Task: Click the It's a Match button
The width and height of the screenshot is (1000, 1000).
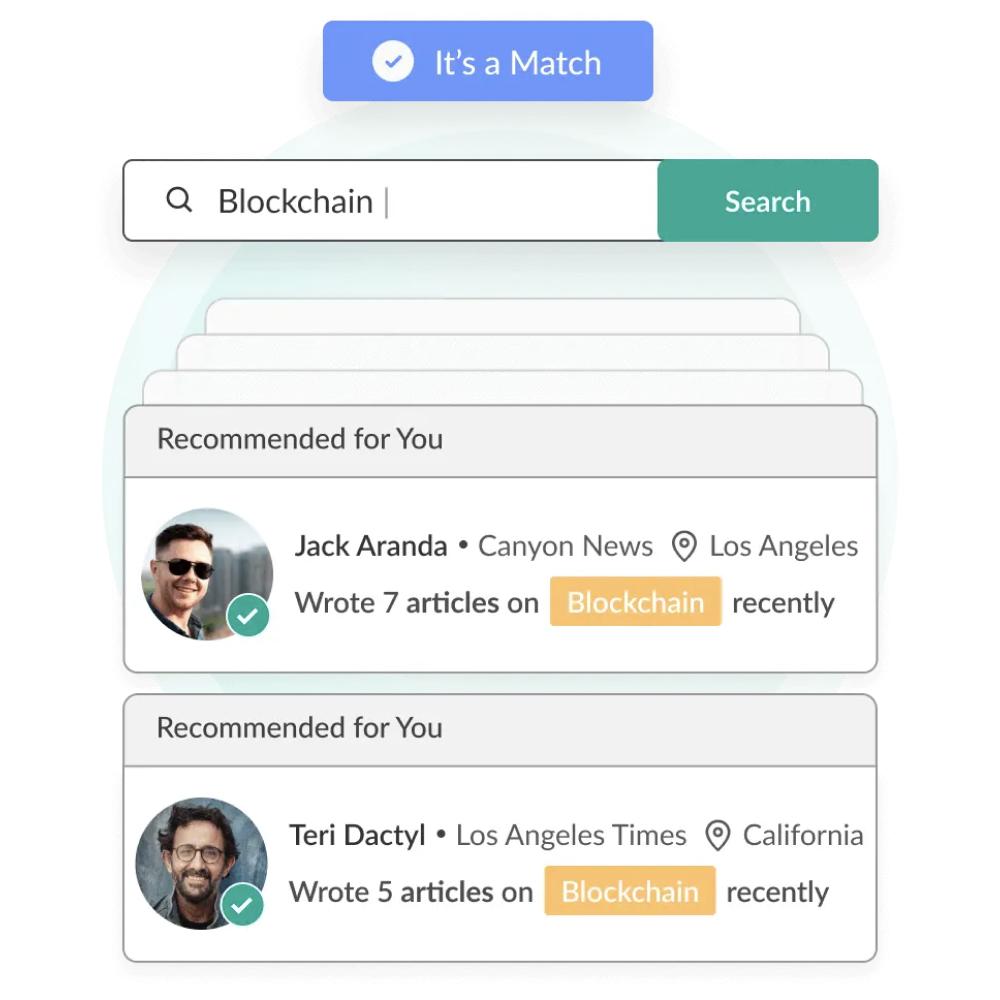Action: [x=487, y=62]
